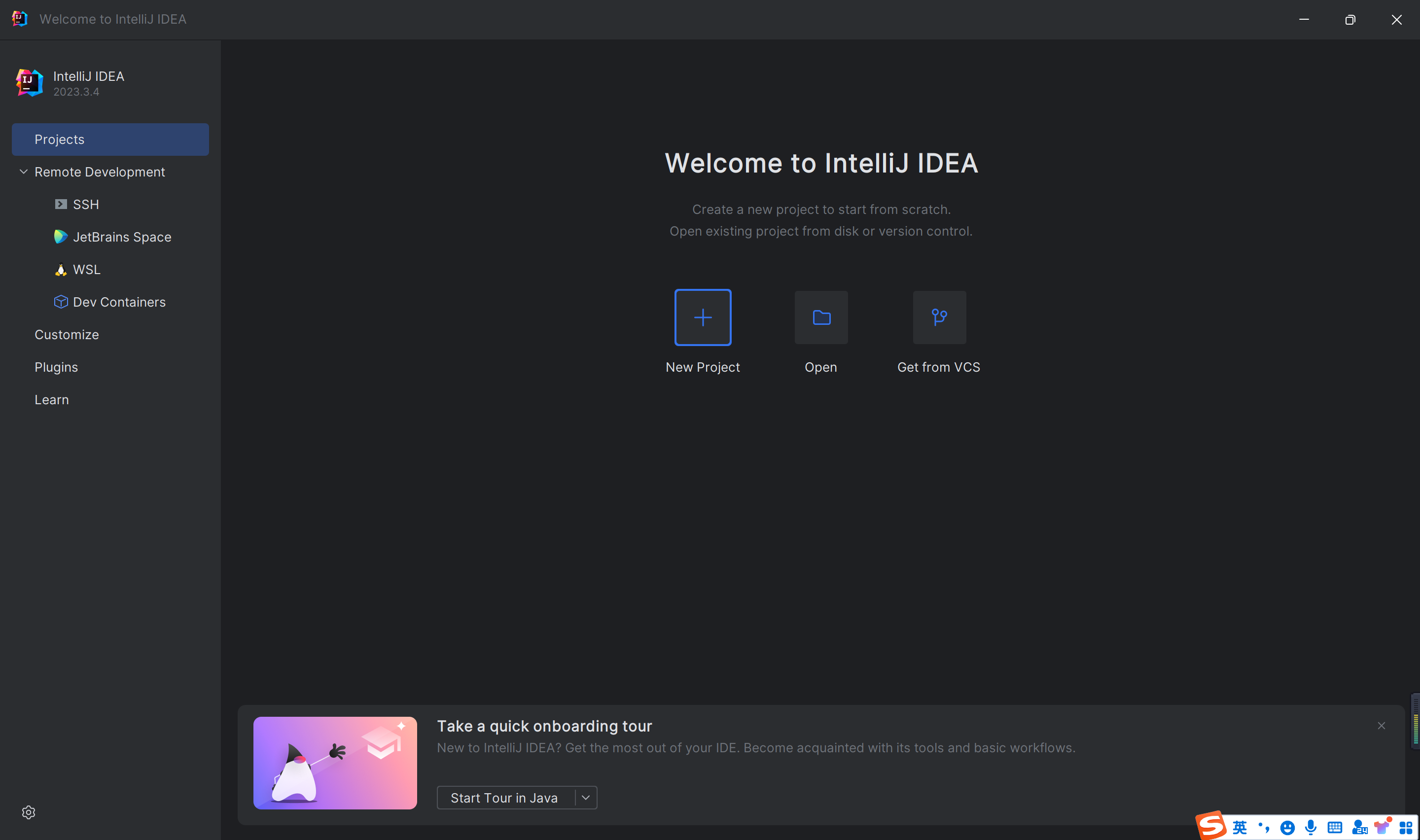This screenshot has height=840, width=1420.
Task: Click the Take a quick onboarding tour heading
Action: pyautogui.click(x=544, y=726)
